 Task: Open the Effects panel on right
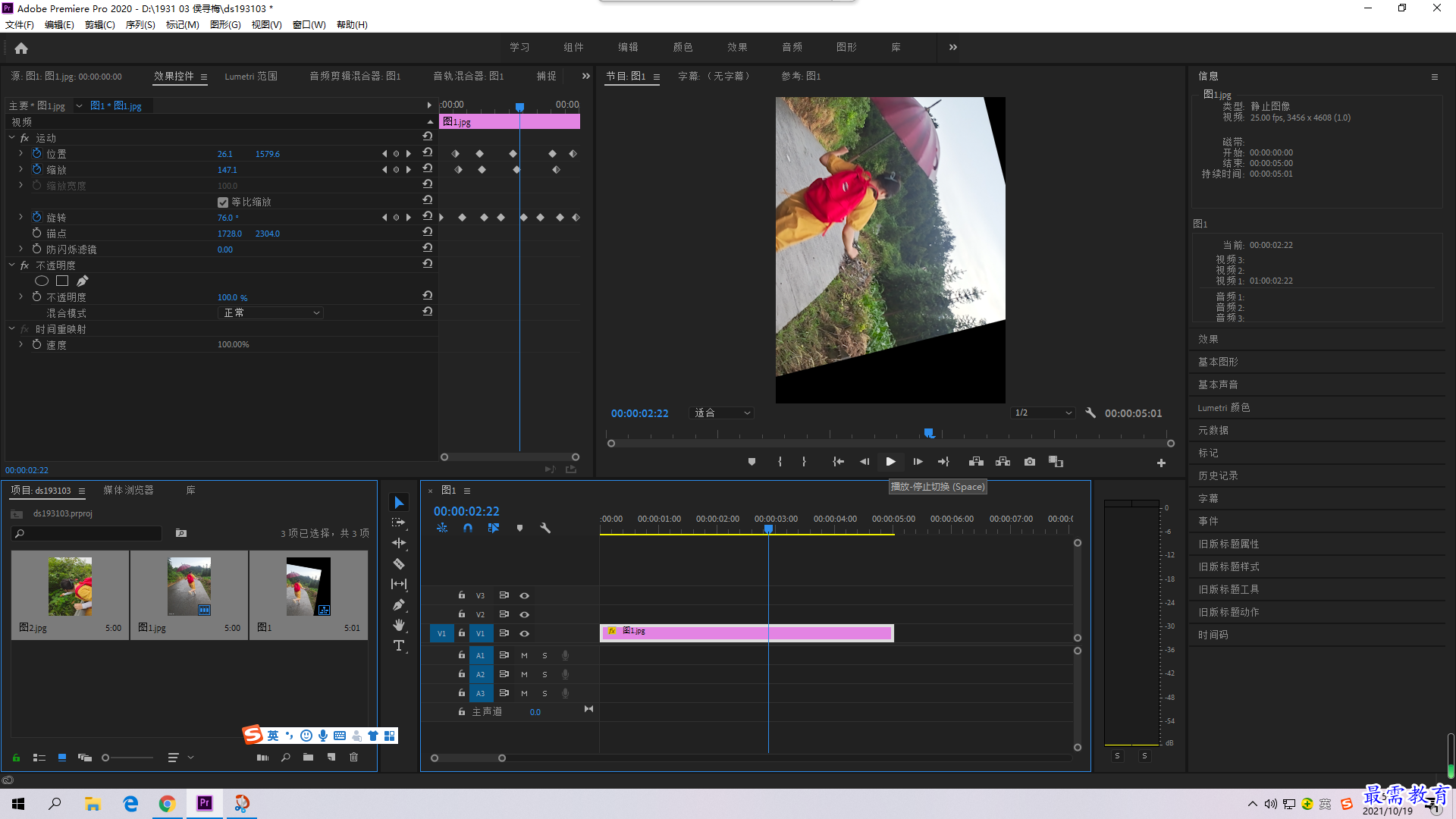(1208, 339)
